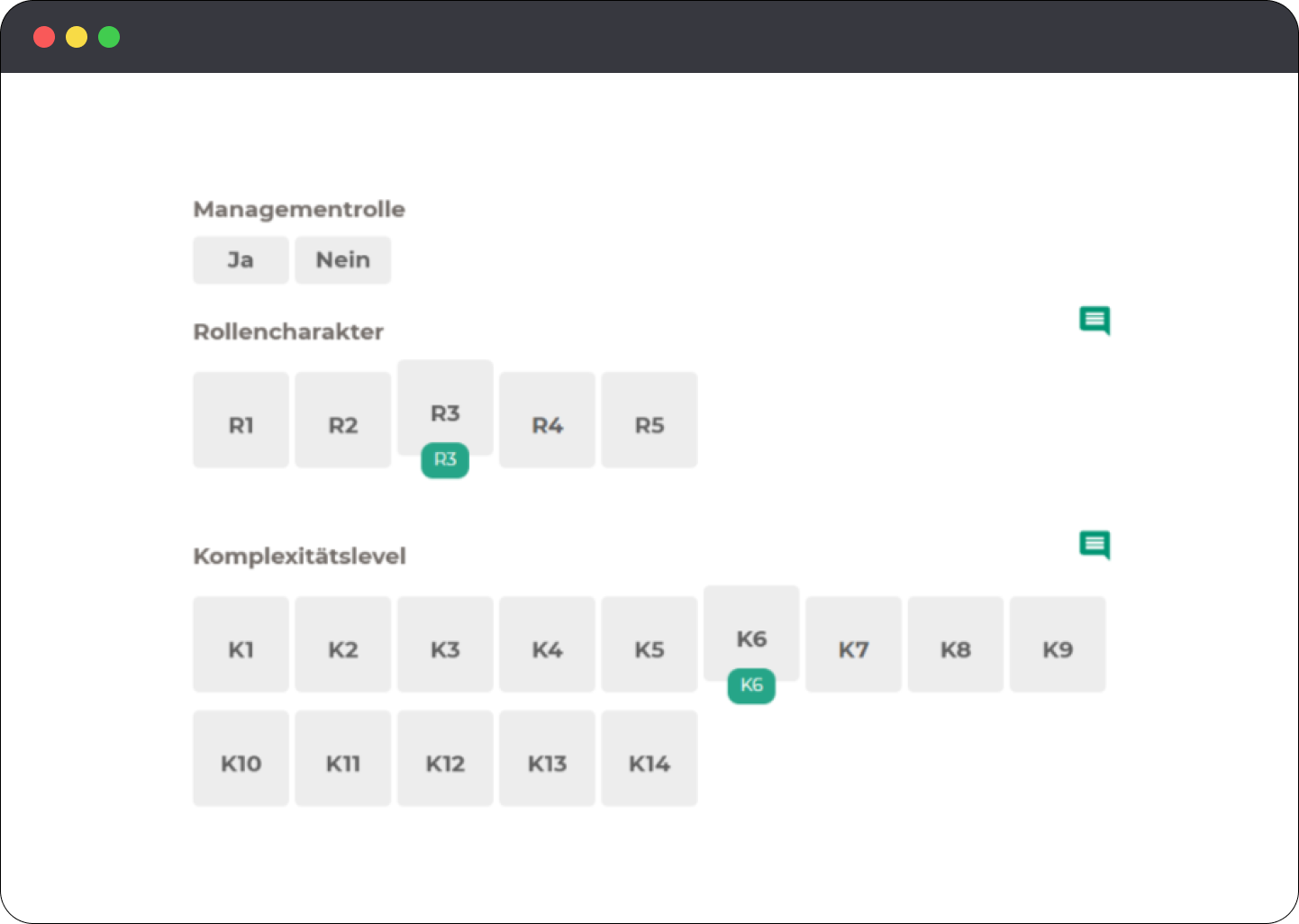Pick the R2 Rollencharakter option
The height and width of the screenshot is (924, 1299).
pos(342,421)
